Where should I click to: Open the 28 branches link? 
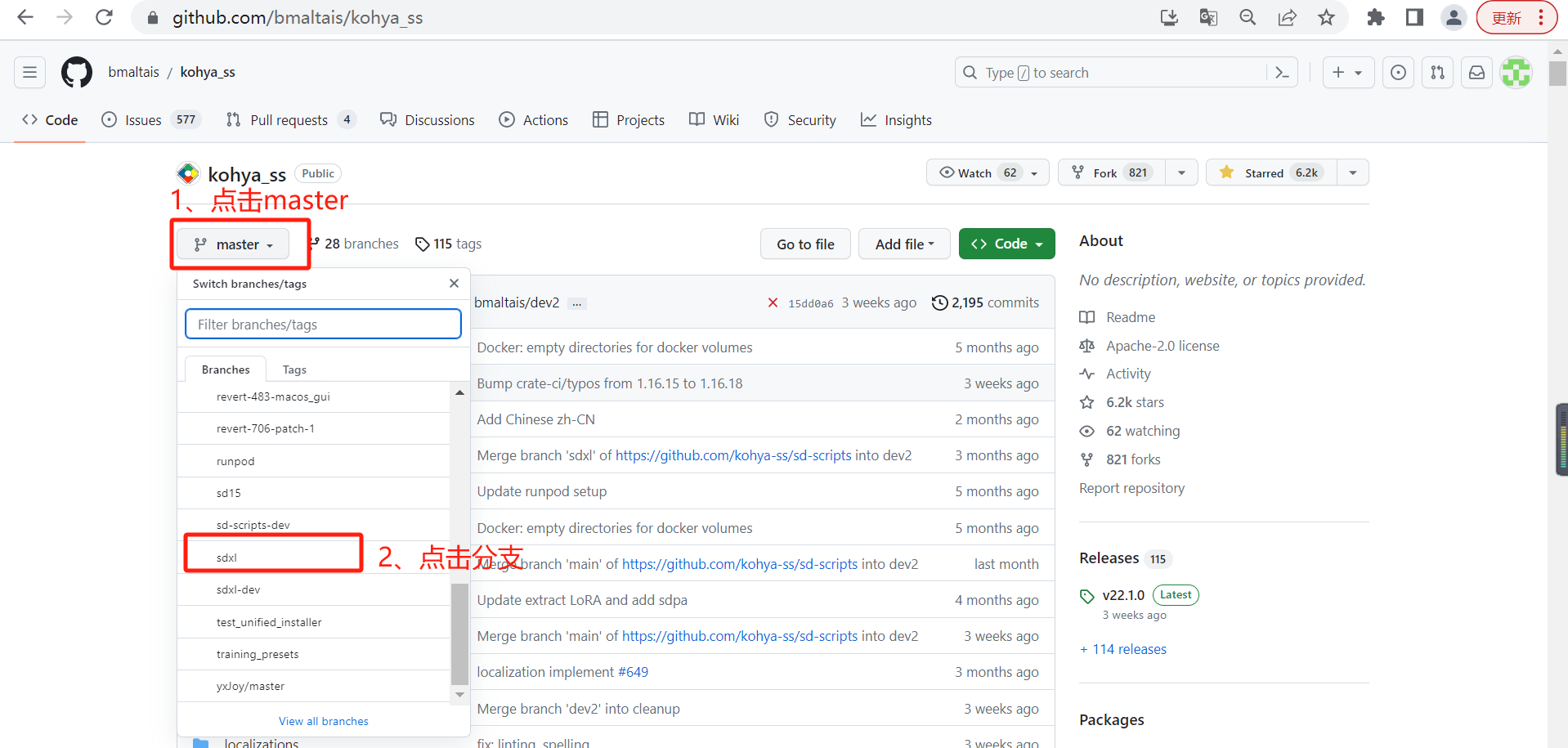(354, 244)
